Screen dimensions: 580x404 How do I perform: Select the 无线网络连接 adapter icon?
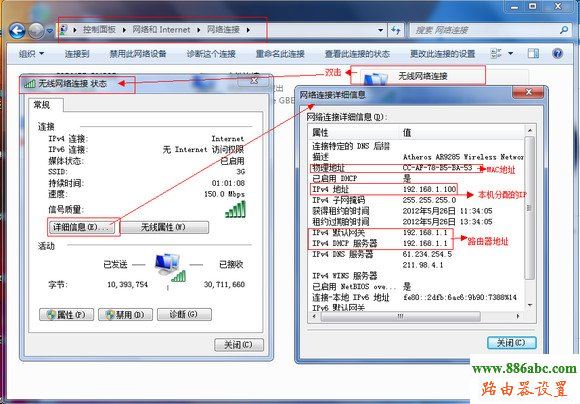point(374,78)
